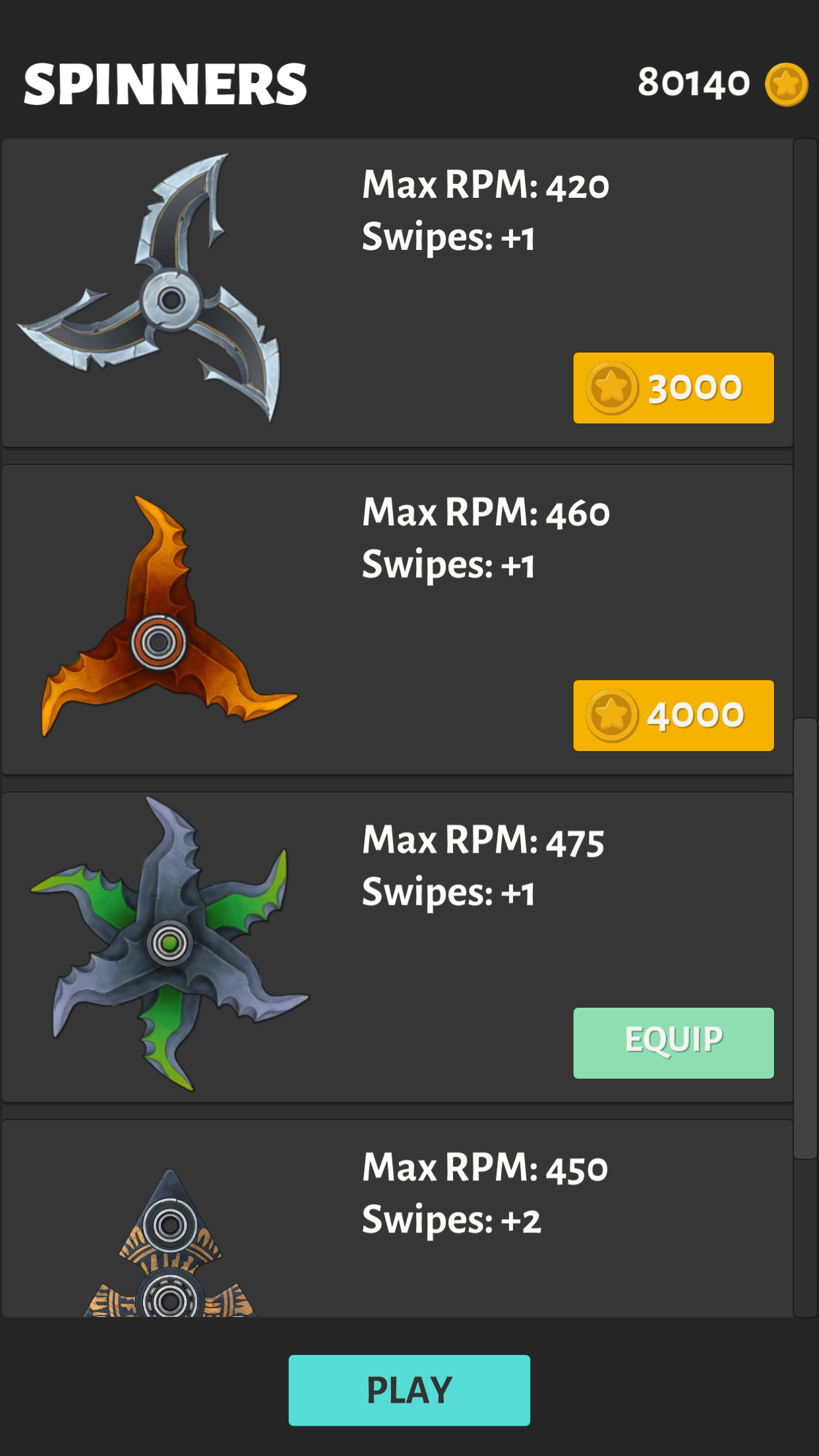Tap the Max RPM: 475 stat text
This screenshot has width=819, height=1456.
483,840
